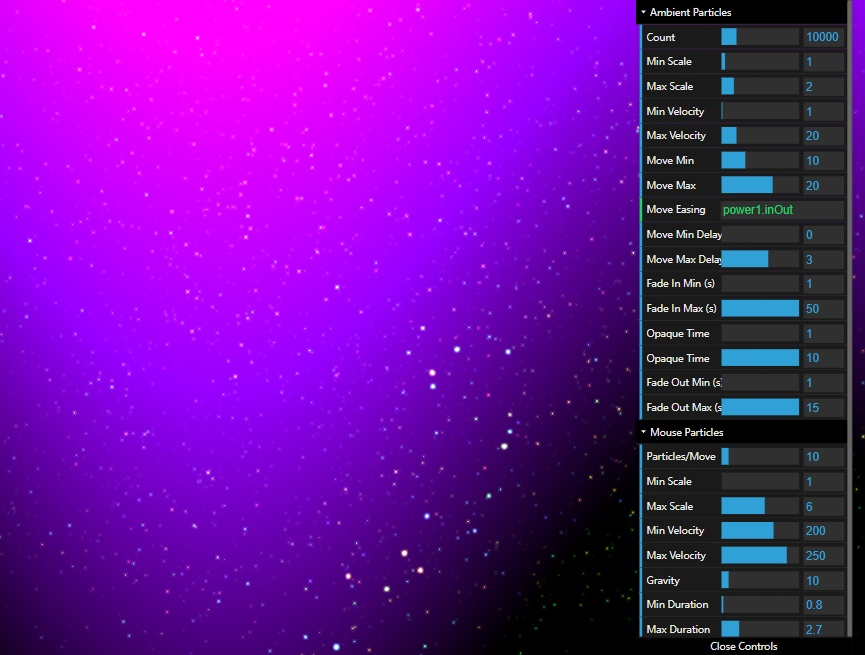Click the Count value field showing 10000
The width and height of the screenshot is (865, 655).
click(x=823, y=37)
